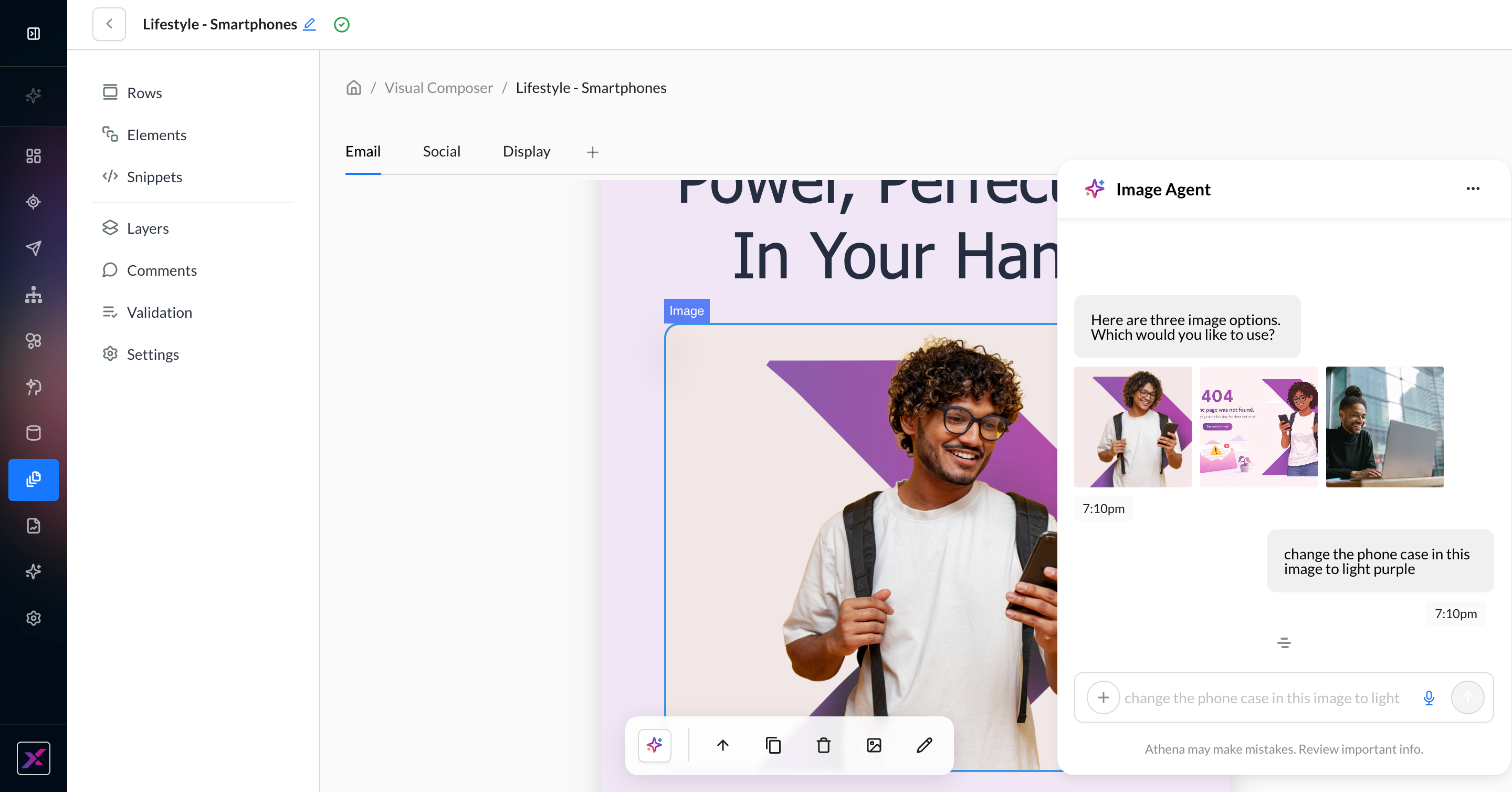Click the Image label tag on canvas

tap(686, 310)
